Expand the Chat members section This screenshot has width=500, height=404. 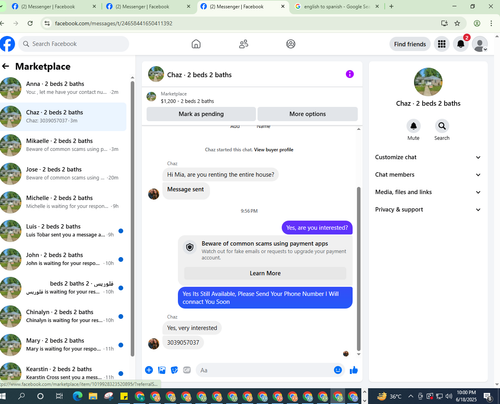coord(428,175)
